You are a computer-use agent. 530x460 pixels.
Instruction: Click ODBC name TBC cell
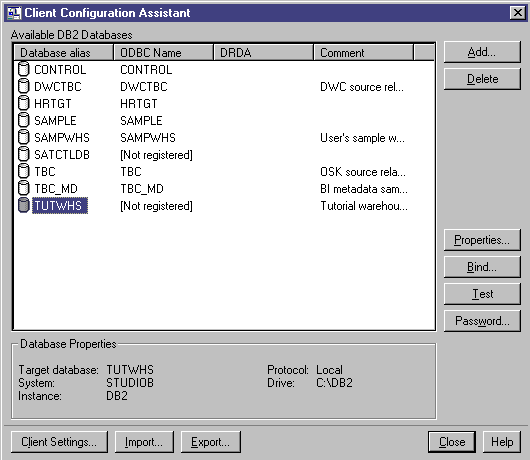coord(131,172)
